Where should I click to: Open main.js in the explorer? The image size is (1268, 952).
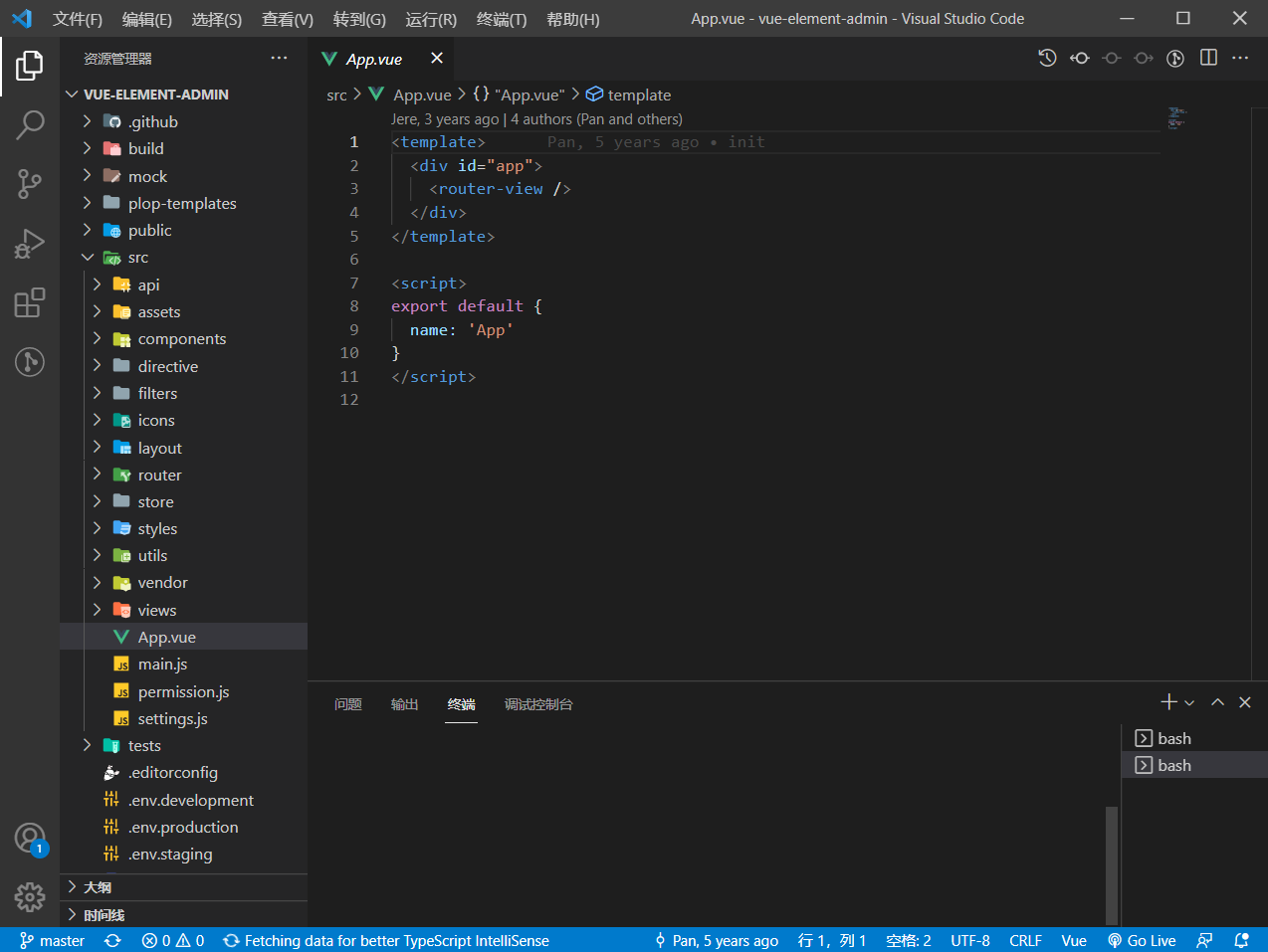point(184,665)
